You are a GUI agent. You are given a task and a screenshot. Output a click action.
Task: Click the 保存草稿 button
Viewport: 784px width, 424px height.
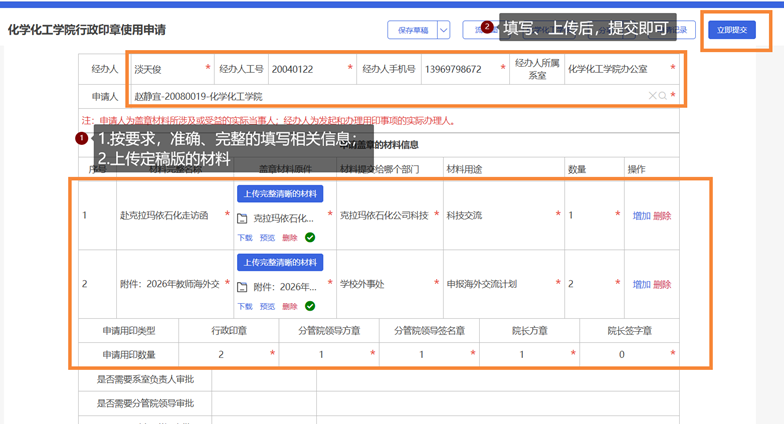[412, 30]
